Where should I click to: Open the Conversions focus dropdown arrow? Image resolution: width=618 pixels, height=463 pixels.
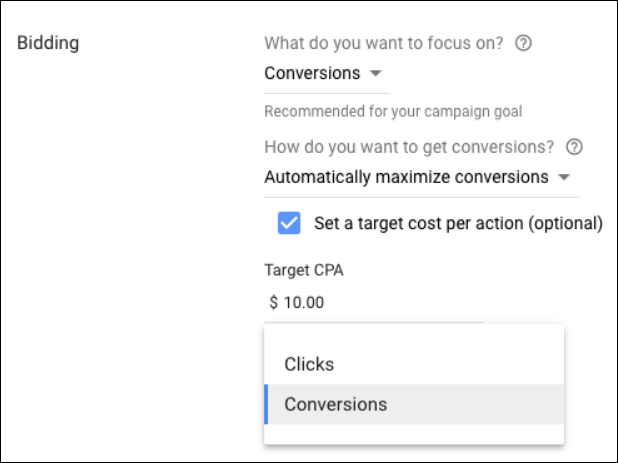pyautogui.click(x=376, y=73)
